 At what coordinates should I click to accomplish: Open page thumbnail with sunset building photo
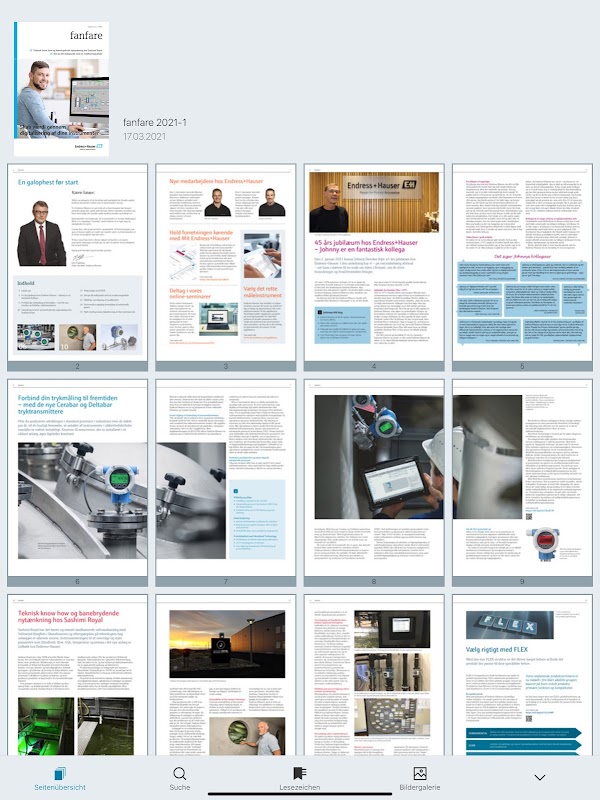pos(226,675)
